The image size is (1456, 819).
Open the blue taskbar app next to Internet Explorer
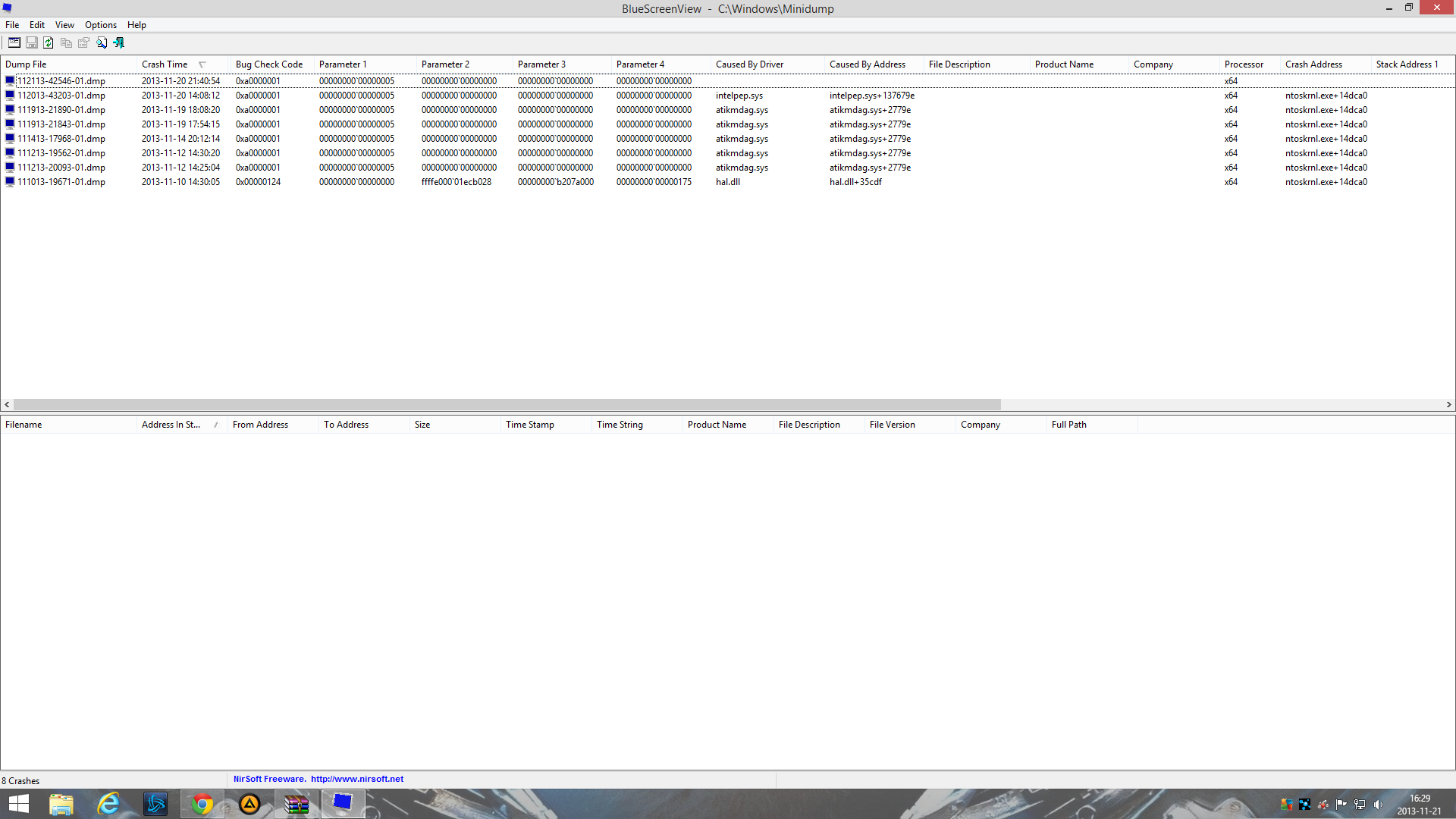155,804
